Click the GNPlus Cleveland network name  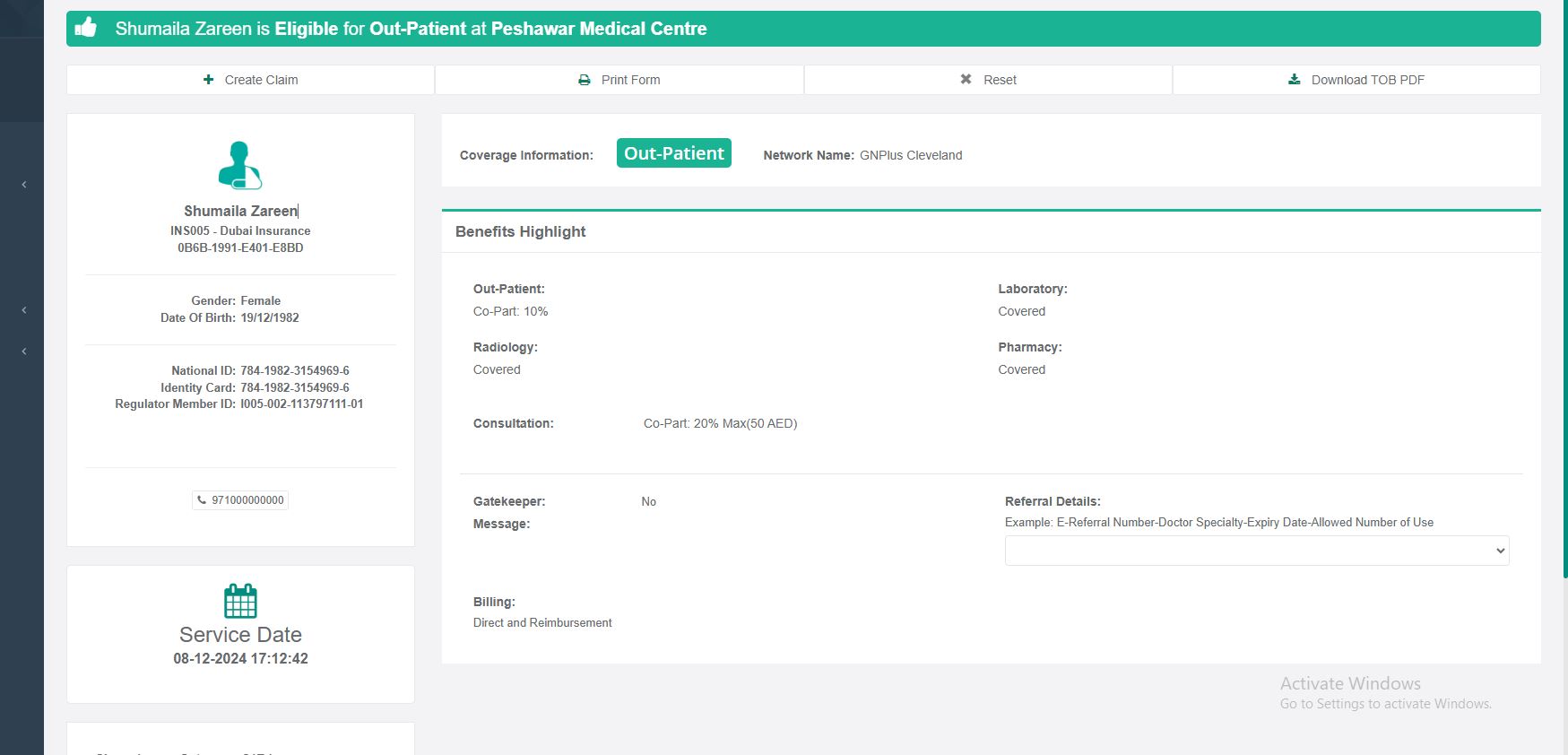[x=911, y=155]
